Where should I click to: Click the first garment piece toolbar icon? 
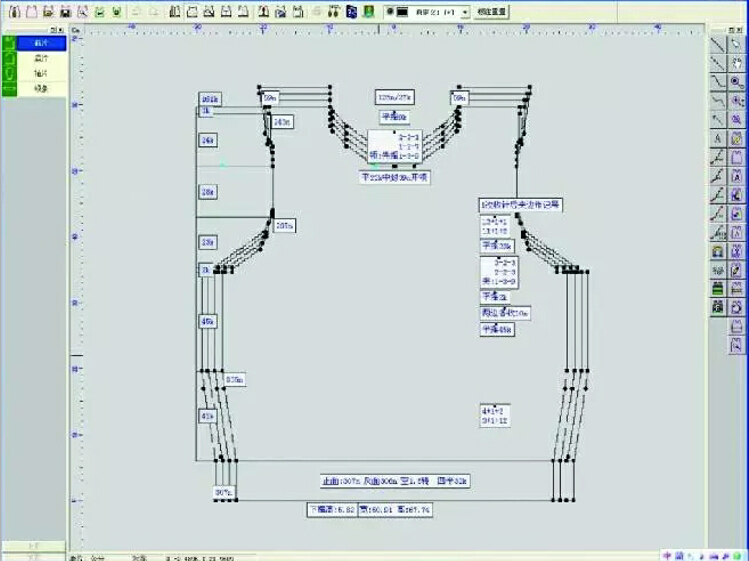[175, 12]
